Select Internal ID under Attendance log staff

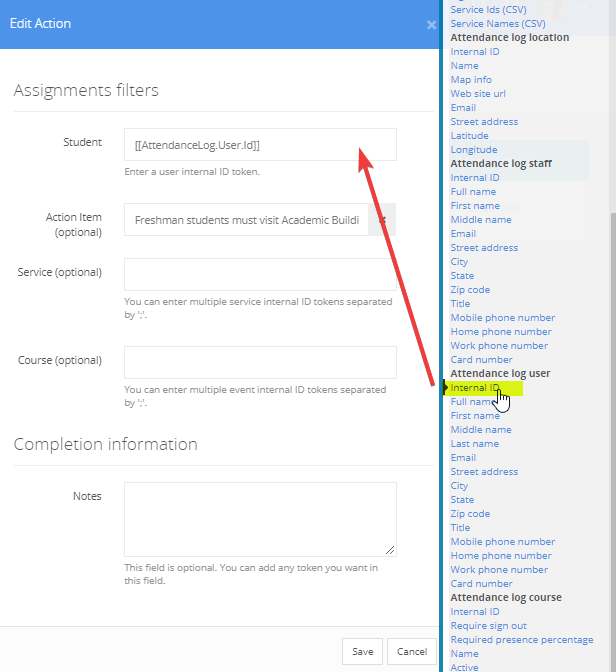tap(475, 177)
